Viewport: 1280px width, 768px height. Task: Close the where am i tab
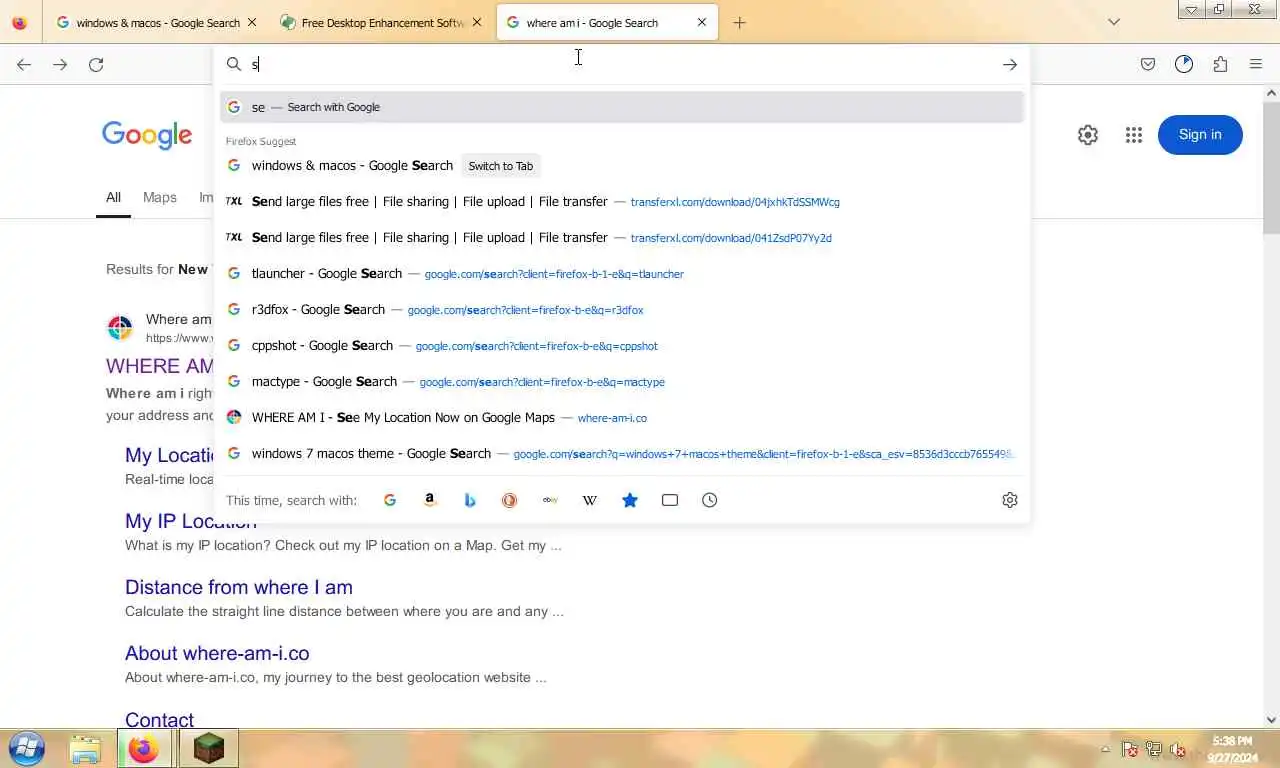pos(701,22)
